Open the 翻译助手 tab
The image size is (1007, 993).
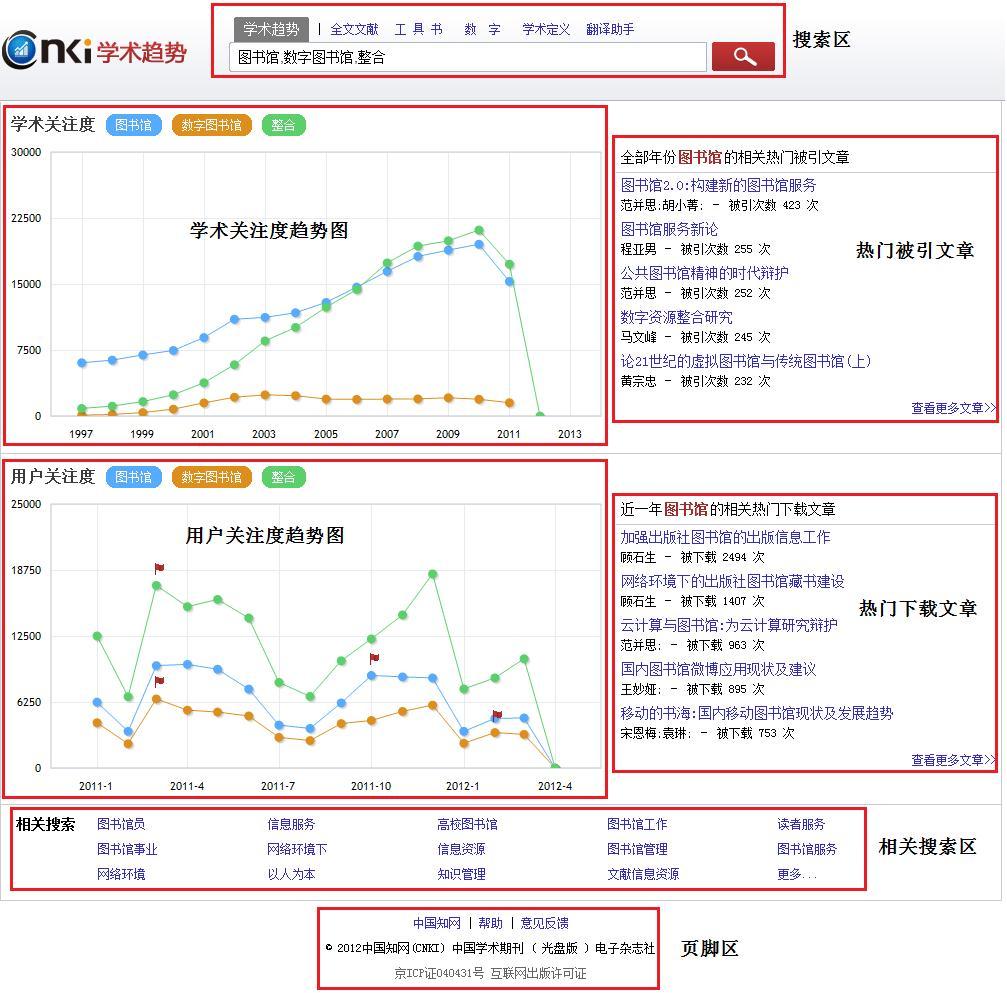[610, 29]
